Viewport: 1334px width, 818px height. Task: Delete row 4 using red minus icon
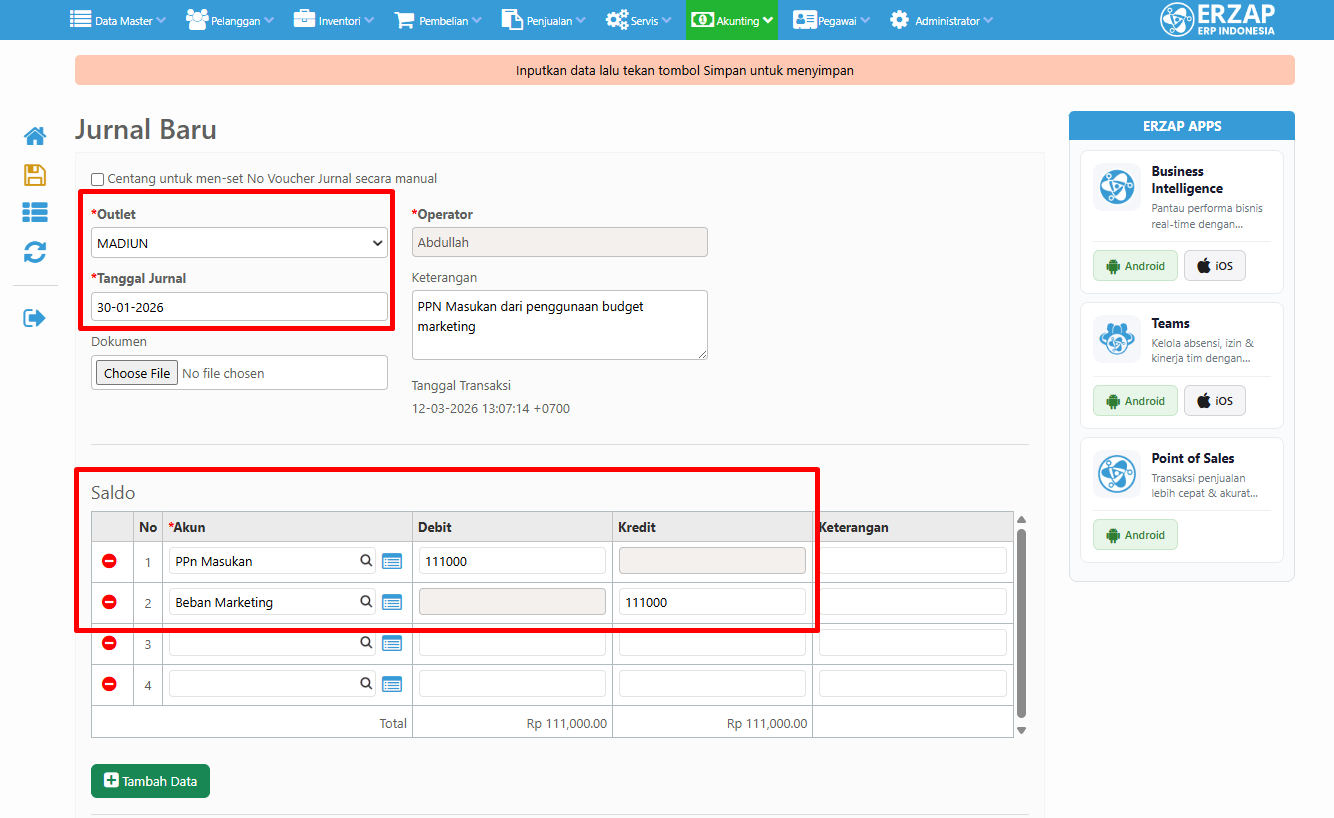point(110,684)
